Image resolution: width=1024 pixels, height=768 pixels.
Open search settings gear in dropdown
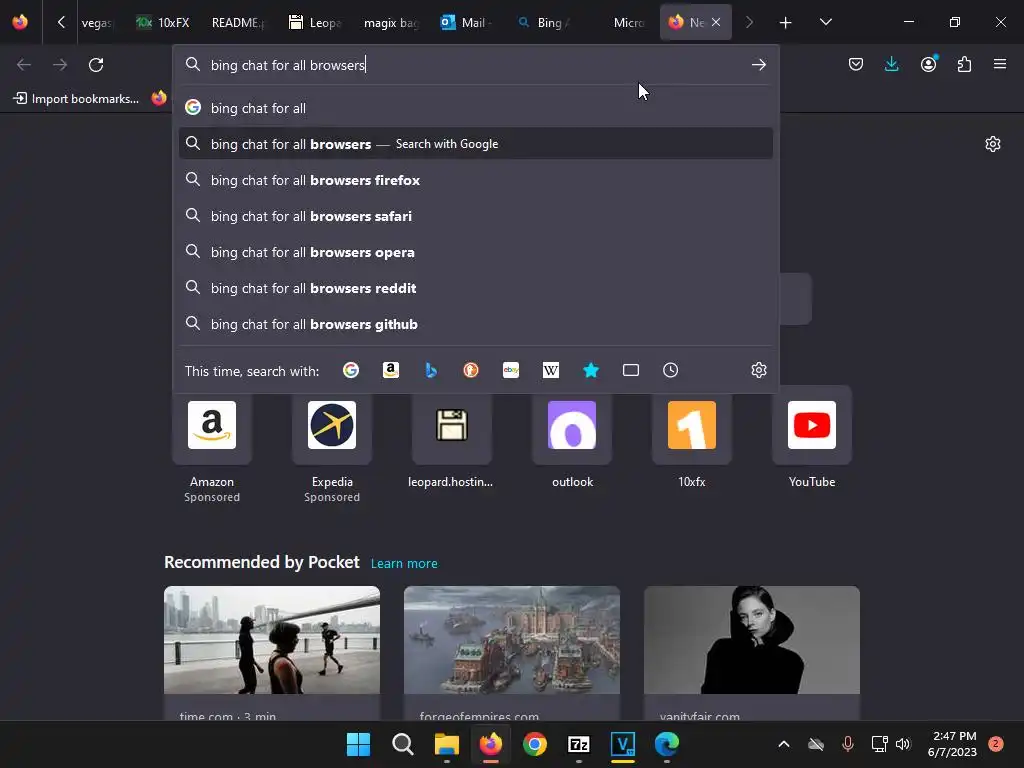[759, 370]
